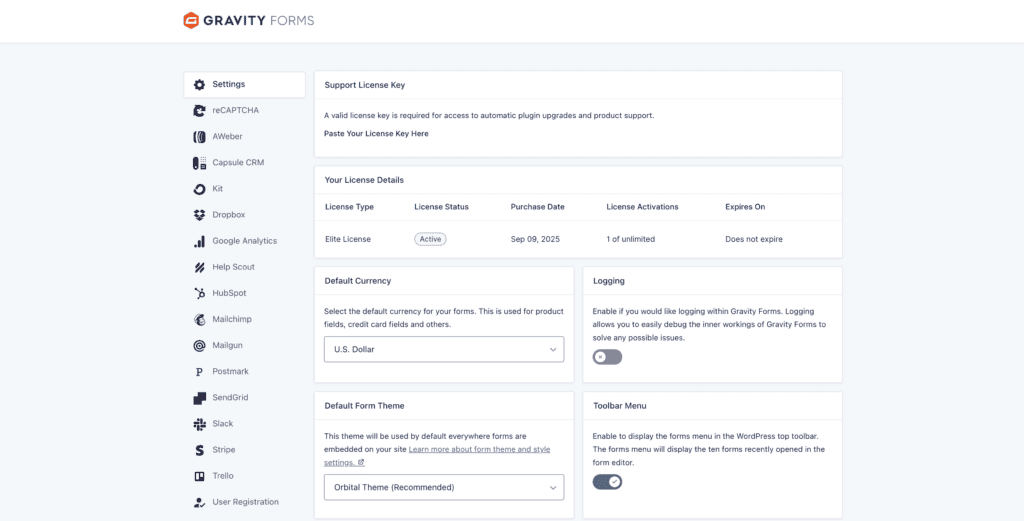1024x521 pixels.
Task: Click the Stripe icon
Action: click(199, 450)
